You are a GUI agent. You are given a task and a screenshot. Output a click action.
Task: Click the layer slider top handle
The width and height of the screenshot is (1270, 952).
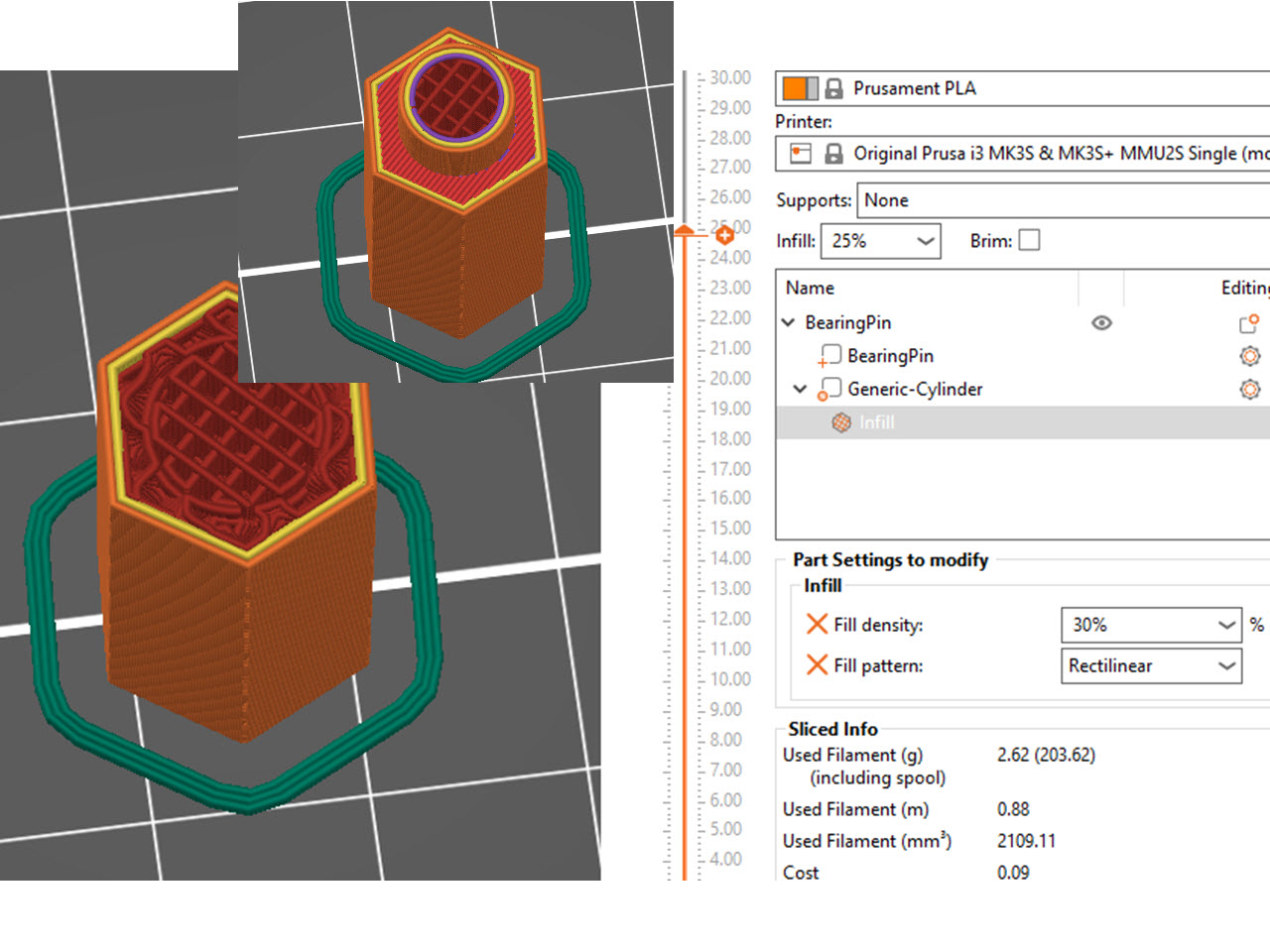(x=685, y=230)
